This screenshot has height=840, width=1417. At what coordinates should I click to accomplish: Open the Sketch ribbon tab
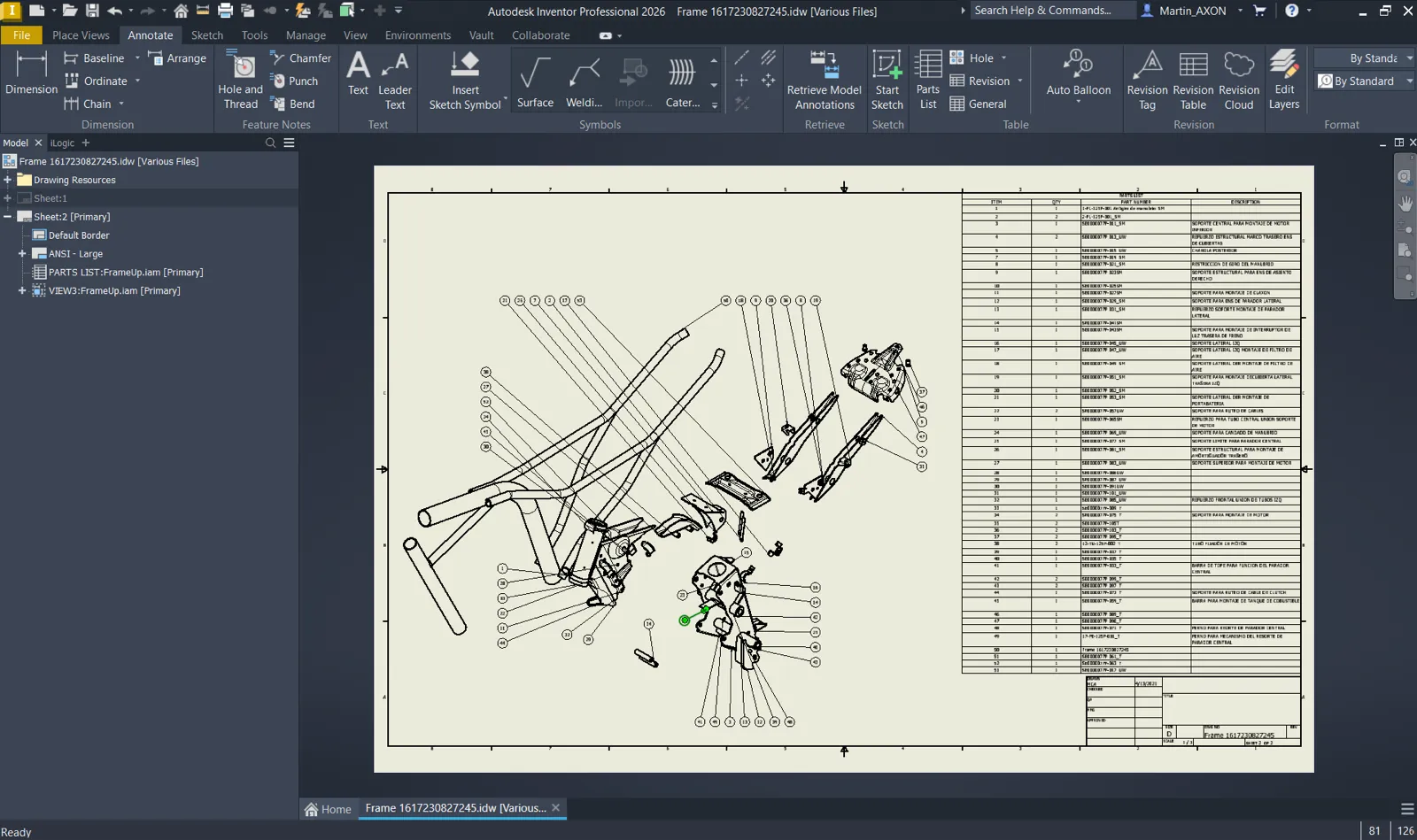pyautogui.click(x=207, y=35)
